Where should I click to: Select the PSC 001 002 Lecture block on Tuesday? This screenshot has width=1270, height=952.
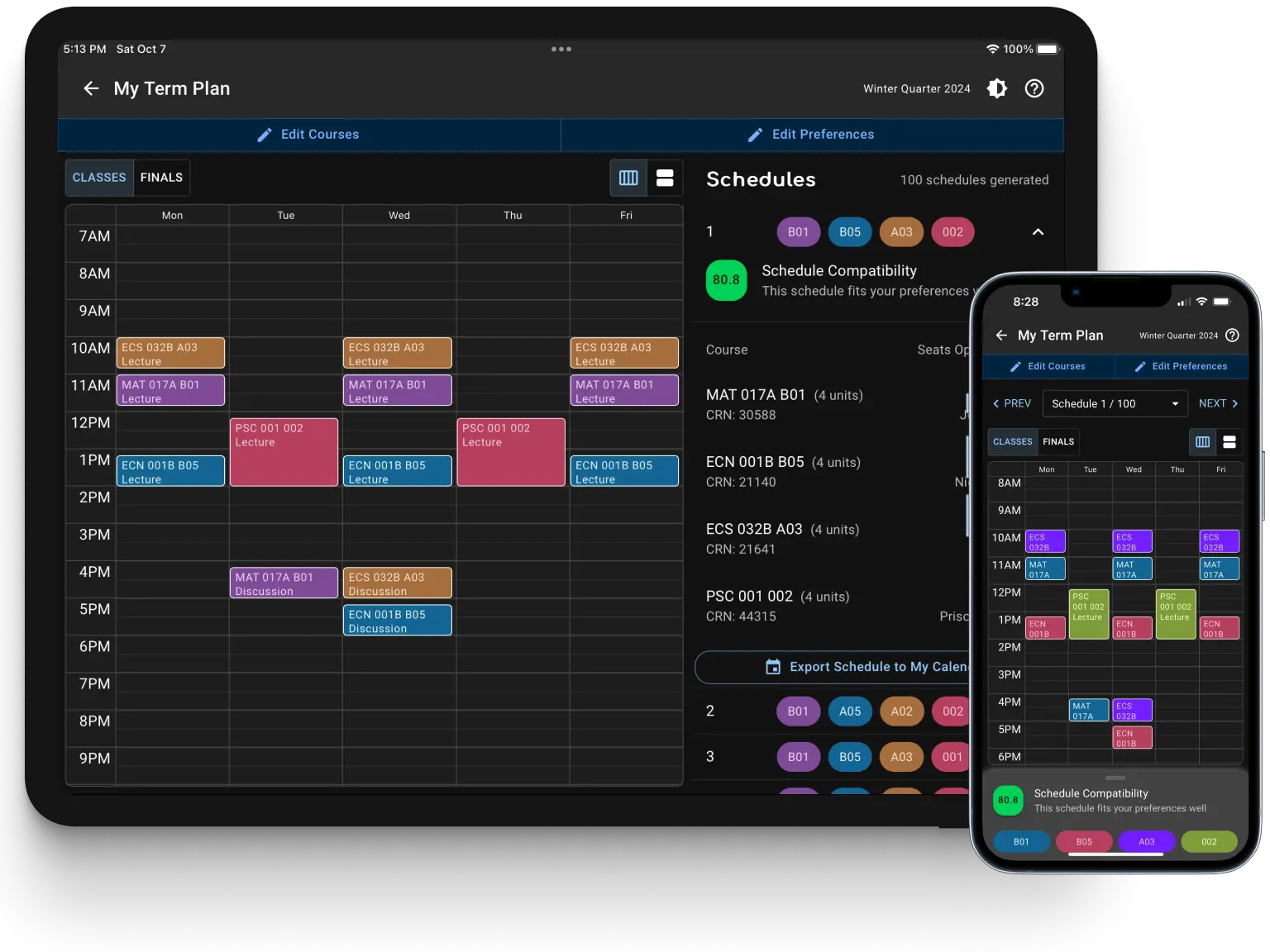point(284,452)
